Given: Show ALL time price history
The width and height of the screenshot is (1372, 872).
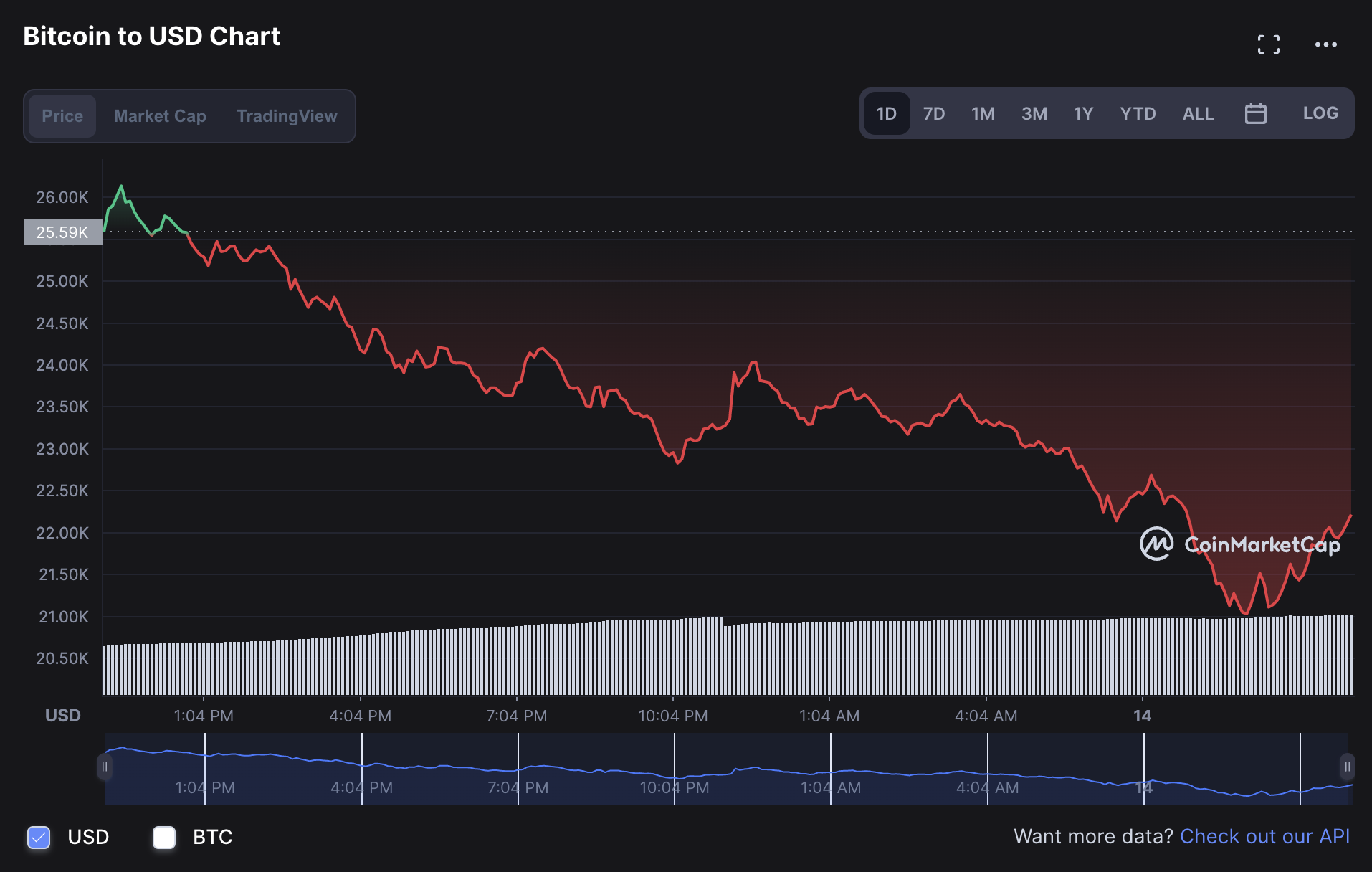Looking at the screenshot, I should 1198,113.
